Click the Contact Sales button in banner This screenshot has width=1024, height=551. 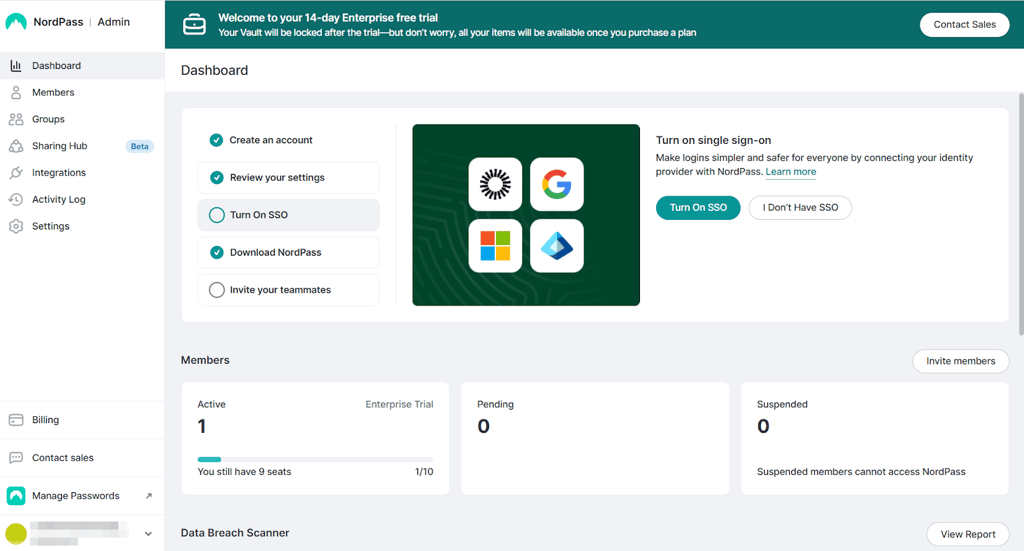coord(964,25)
